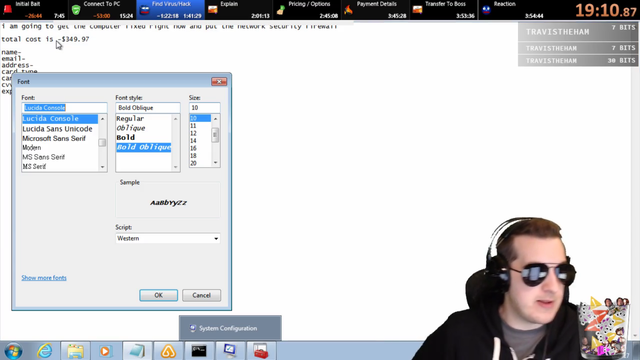Cancel the Font dialog
Screen dimensions: 640x360
(201, 295)
